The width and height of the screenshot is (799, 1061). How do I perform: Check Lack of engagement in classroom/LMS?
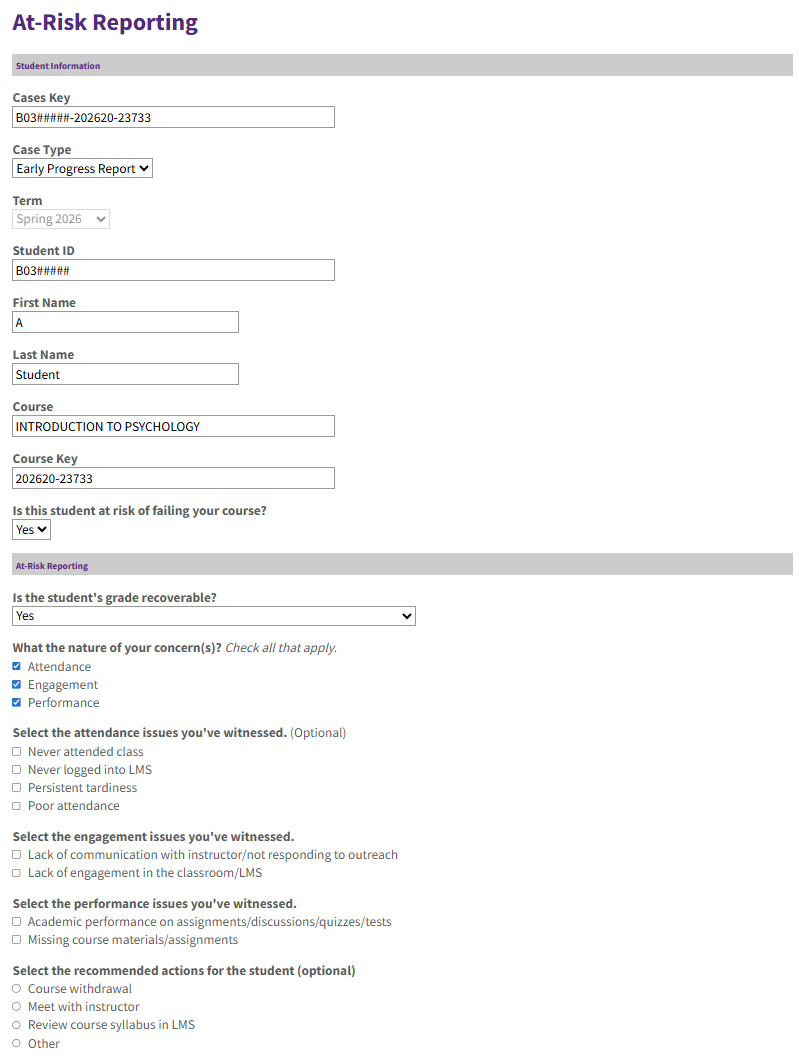[x=17, y=873]
